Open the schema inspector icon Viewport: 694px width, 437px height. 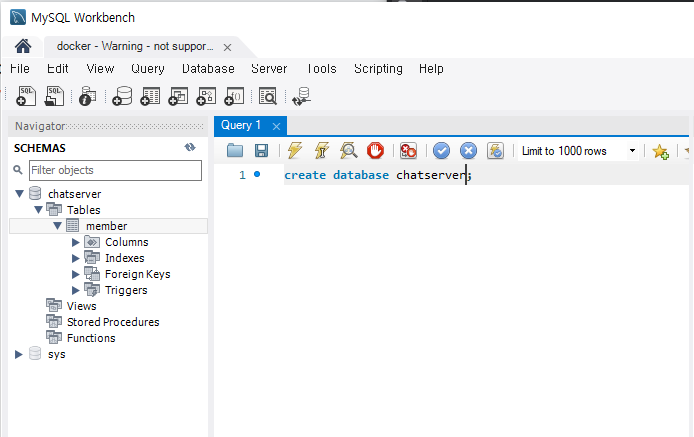(x=88, y=96)
